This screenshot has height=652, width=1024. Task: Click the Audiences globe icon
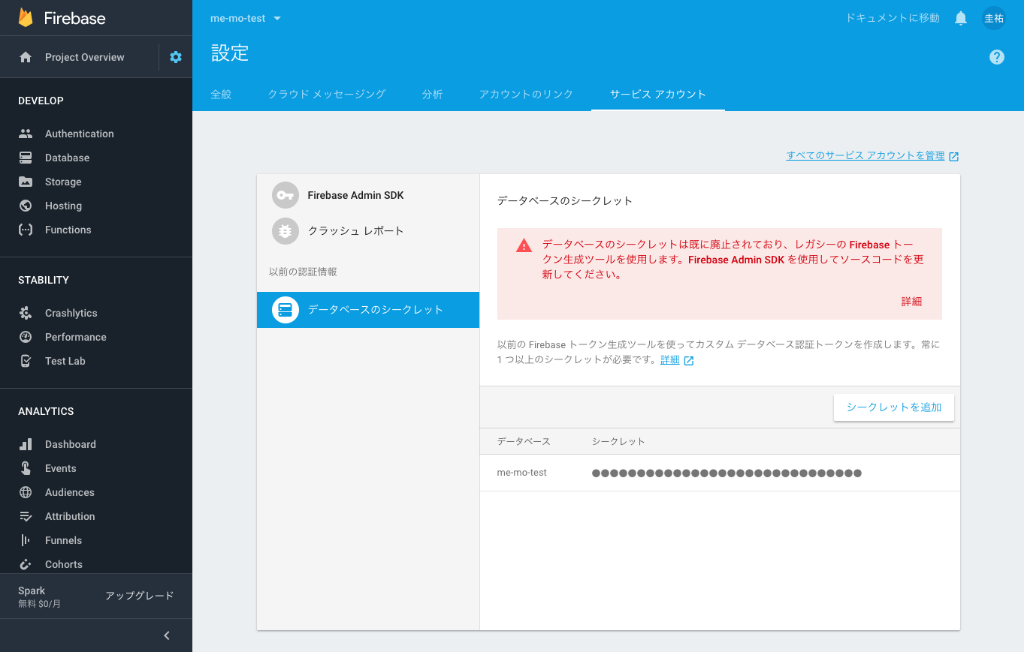tap(25, 492)
